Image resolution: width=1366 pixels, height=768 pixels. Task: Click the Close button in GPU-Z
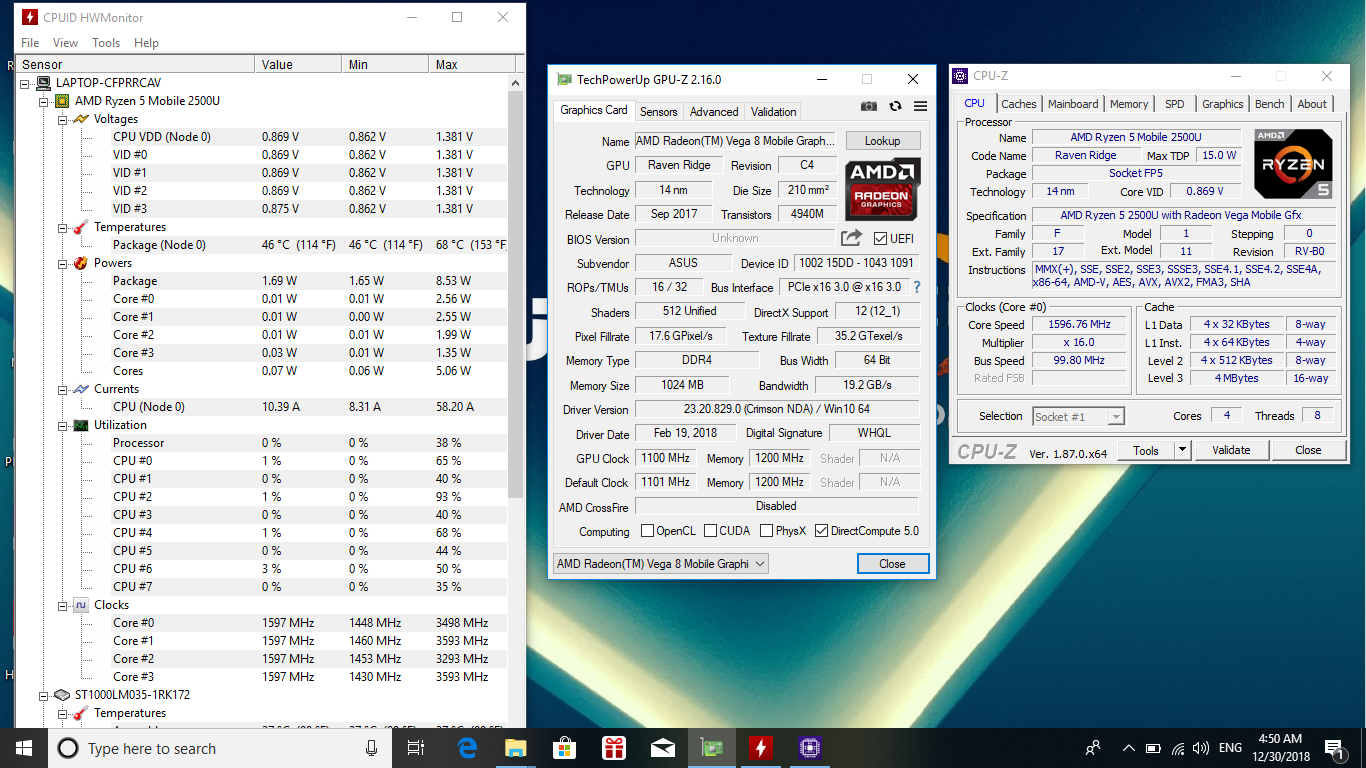coord(892,564)
